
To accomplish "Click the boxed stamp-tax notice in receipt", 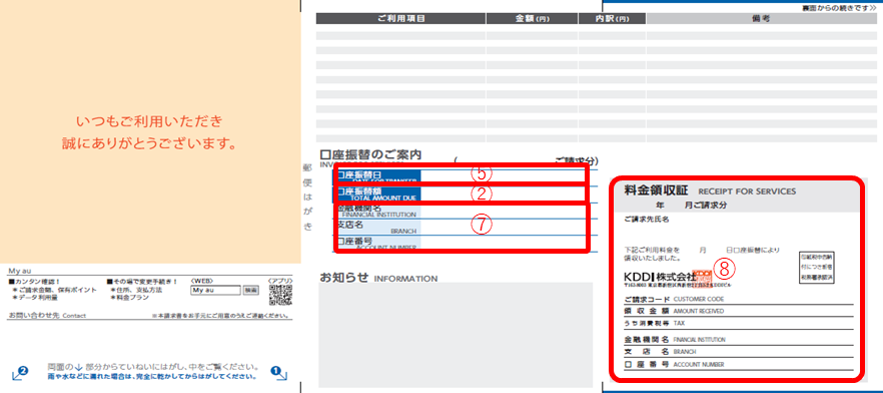I will coord(816,267).
